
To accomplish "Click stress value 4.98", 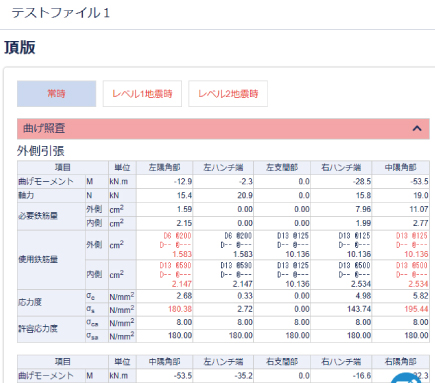I will 363,296.
